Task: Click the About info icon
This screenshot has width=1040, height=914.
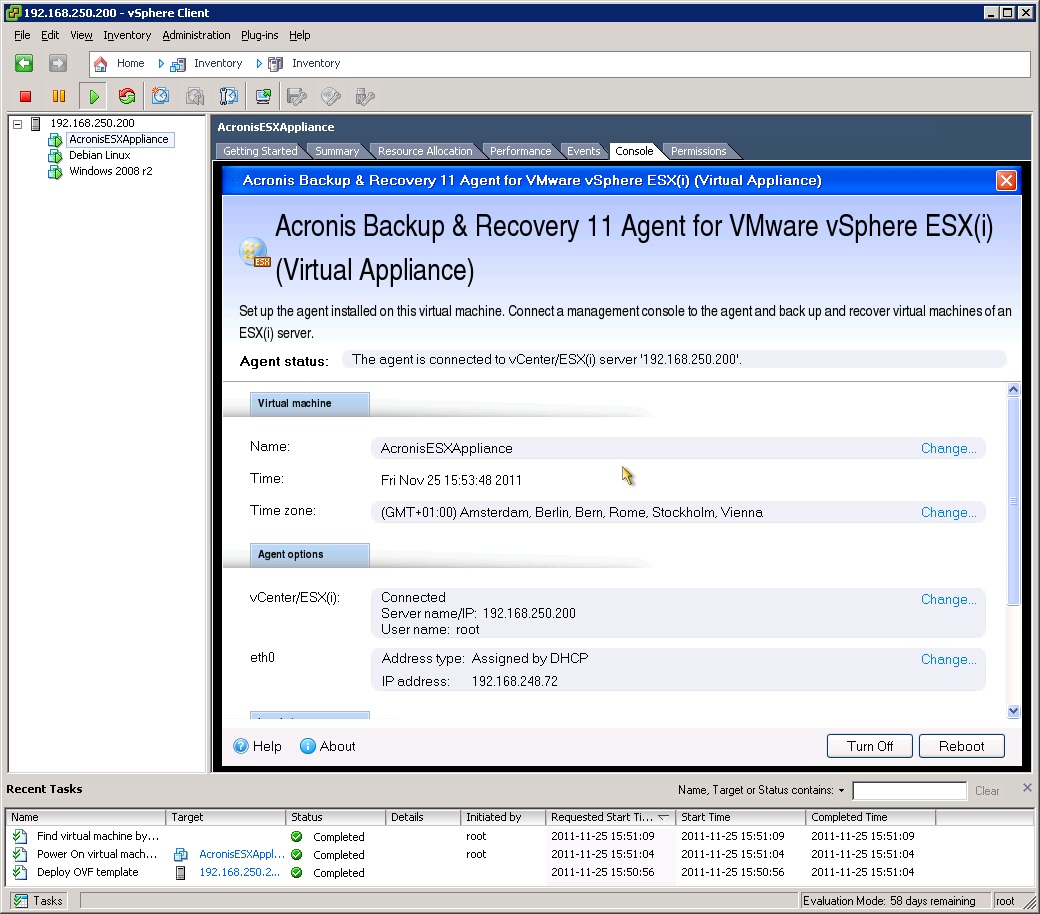Action: (308, 746)
